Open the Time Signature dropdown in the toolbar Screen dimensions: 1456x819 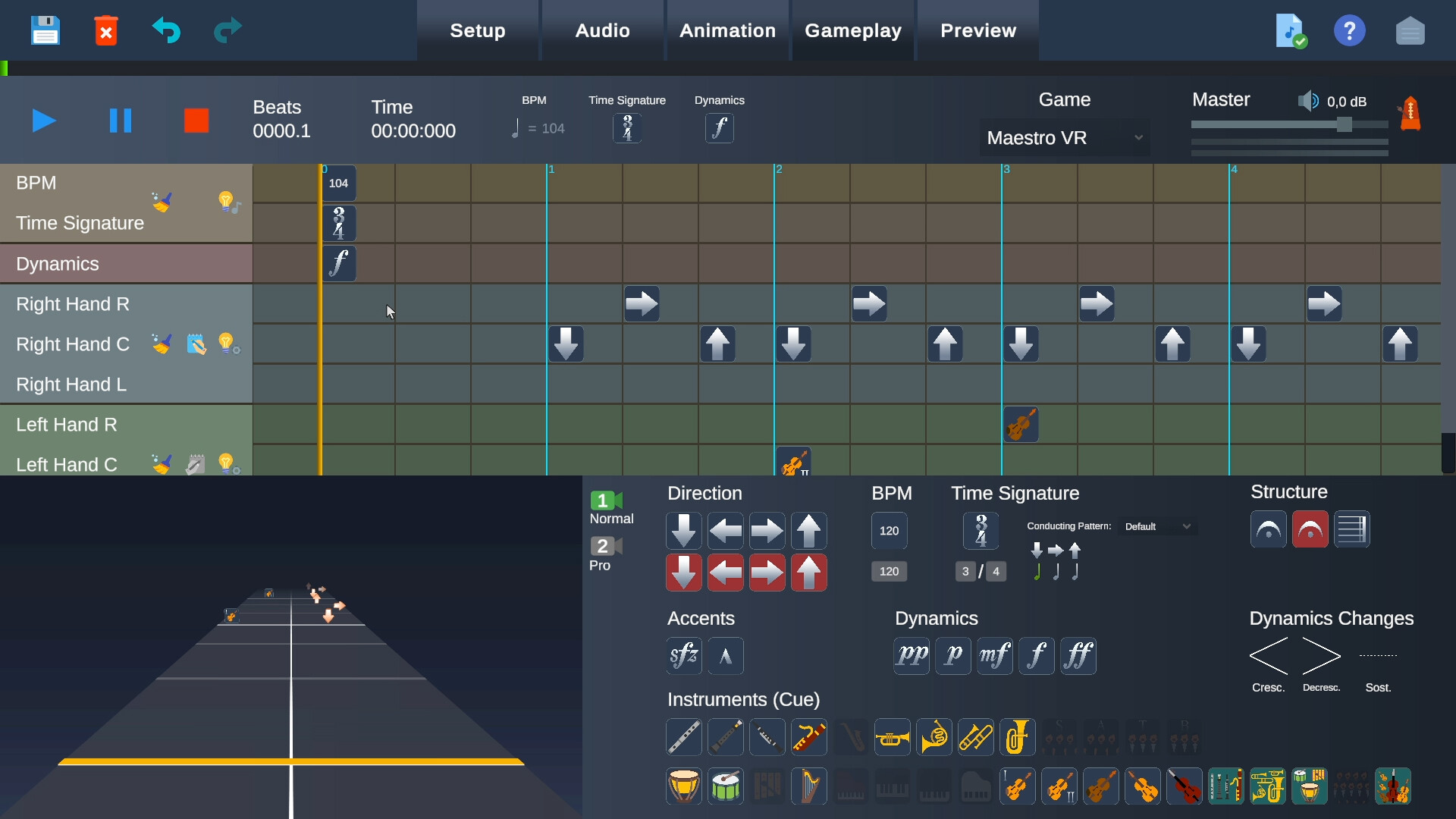[x=627, y=127]
